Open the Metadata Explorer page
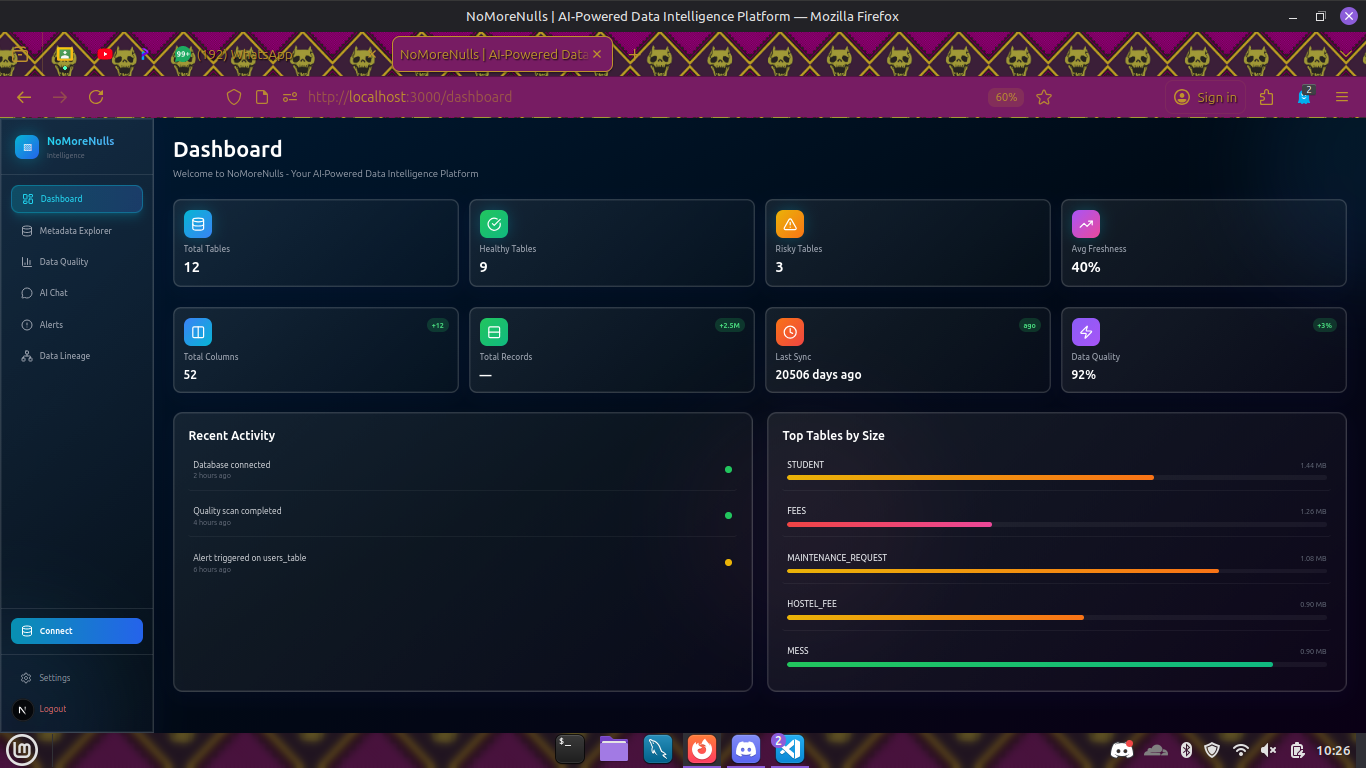The image size is (1366, 768). (75, 231)
